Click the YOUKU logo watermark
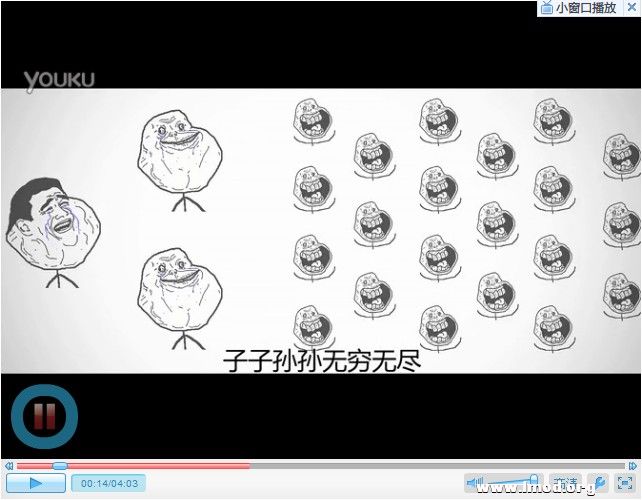Image resolution: width=642 pixels, height=500 pixels. coord(59,79)
